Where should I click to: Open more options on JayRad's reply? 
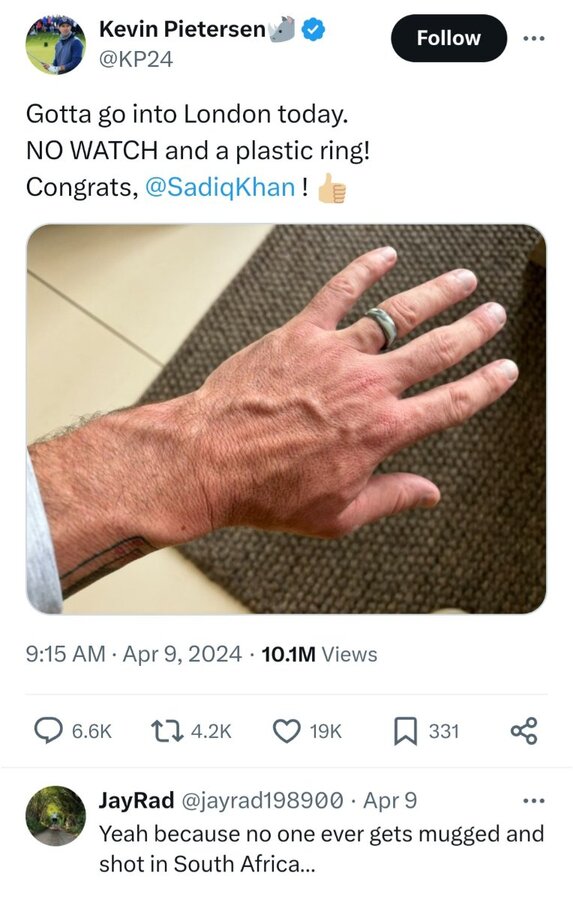(x=533, y=800)
